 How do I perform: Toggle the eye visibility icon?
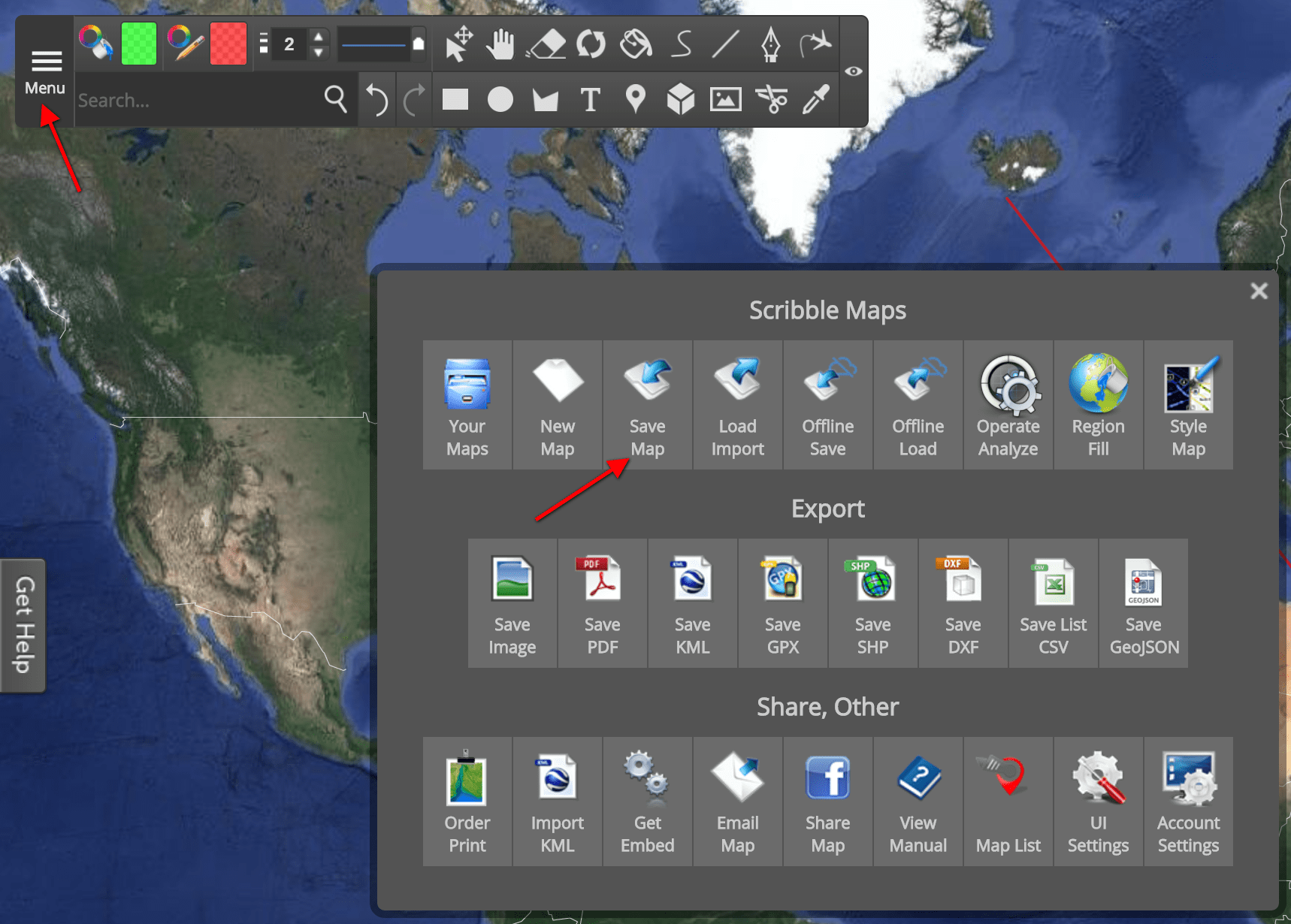click(854, 71)
